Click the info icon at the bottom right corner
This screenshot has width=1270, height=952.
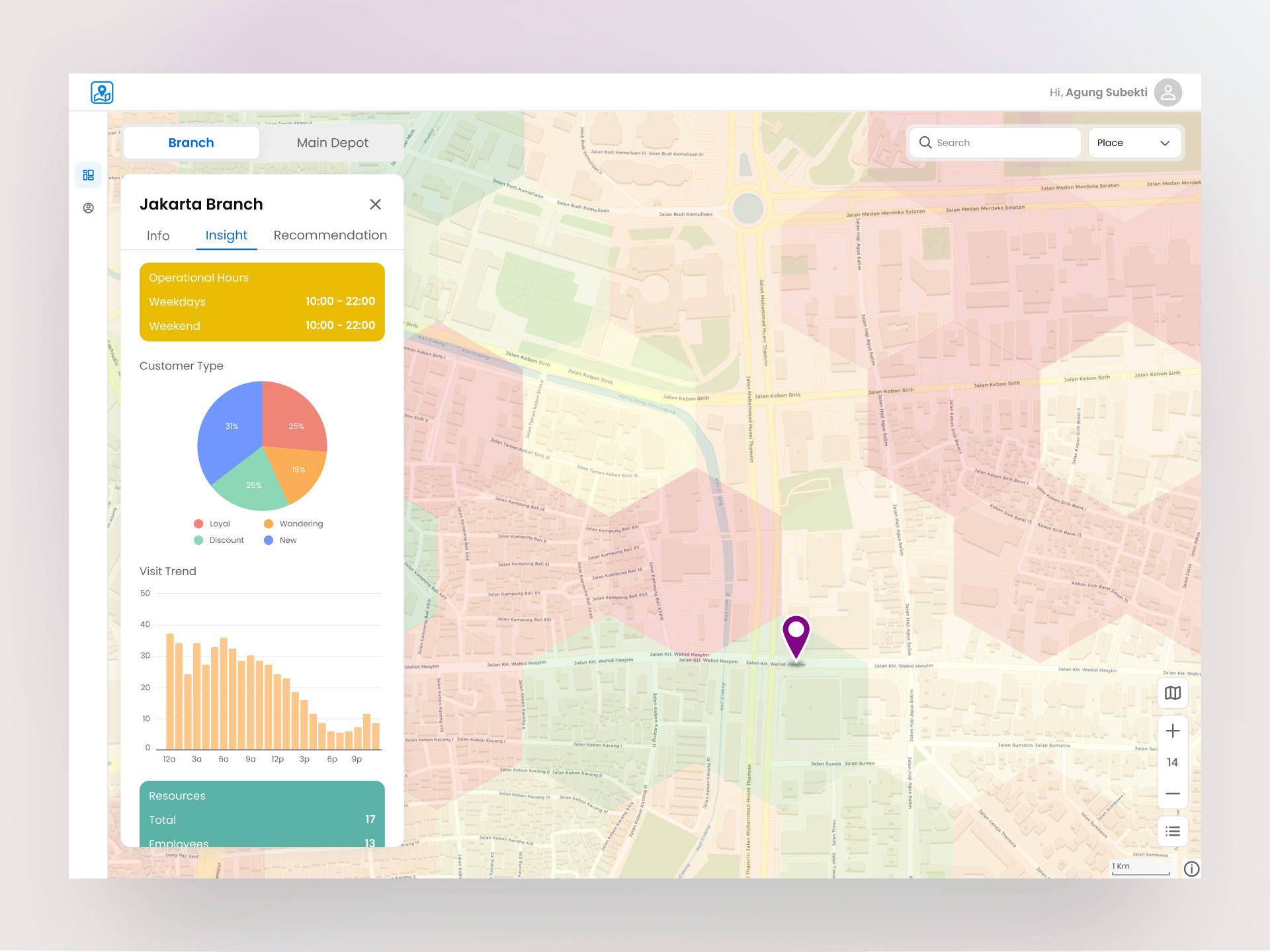point(1192,869)
